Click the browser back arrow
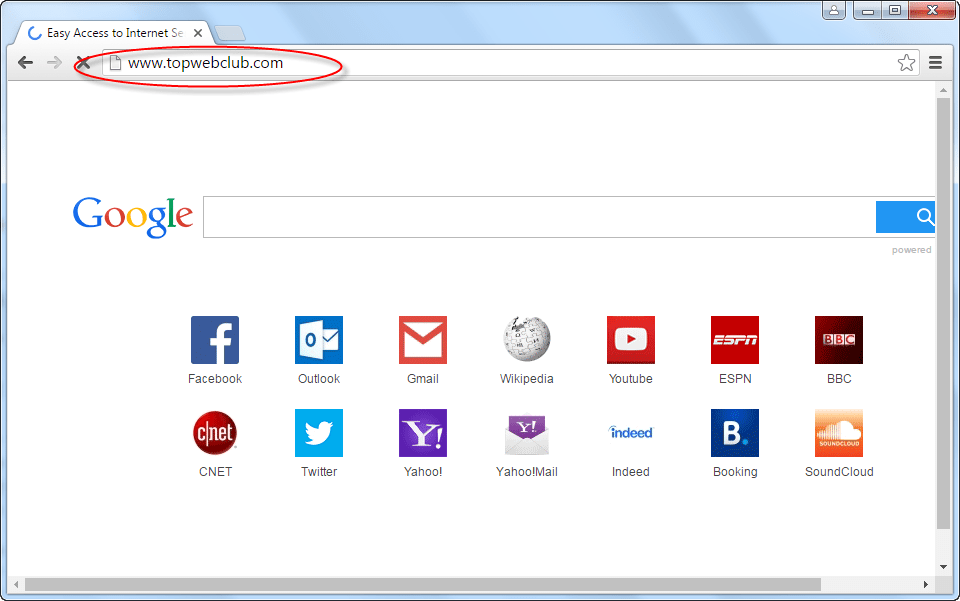 25,62
